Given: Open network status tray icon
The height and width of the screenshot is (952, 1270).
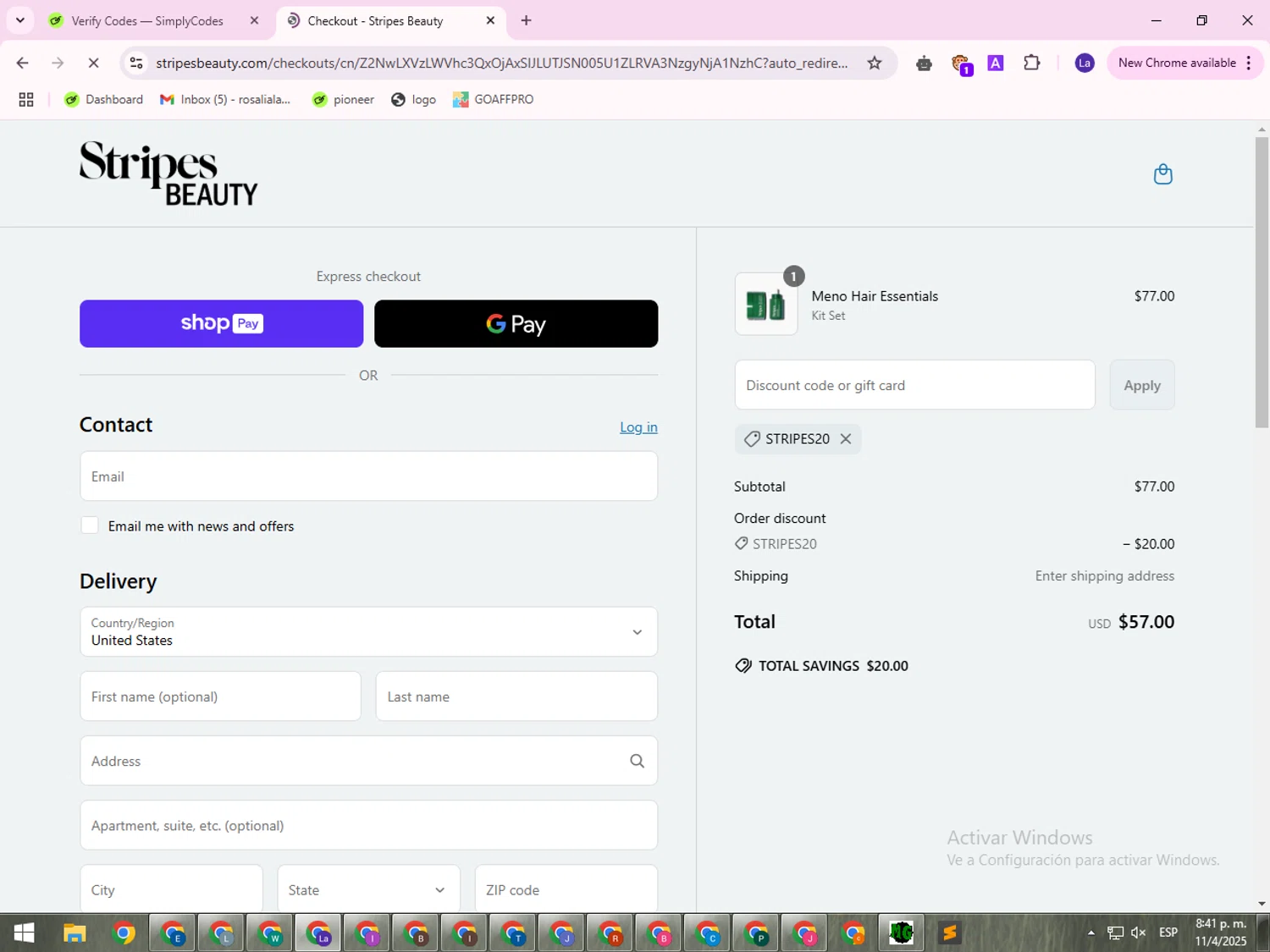Looking at the screenshot, I should point(1115,933).
